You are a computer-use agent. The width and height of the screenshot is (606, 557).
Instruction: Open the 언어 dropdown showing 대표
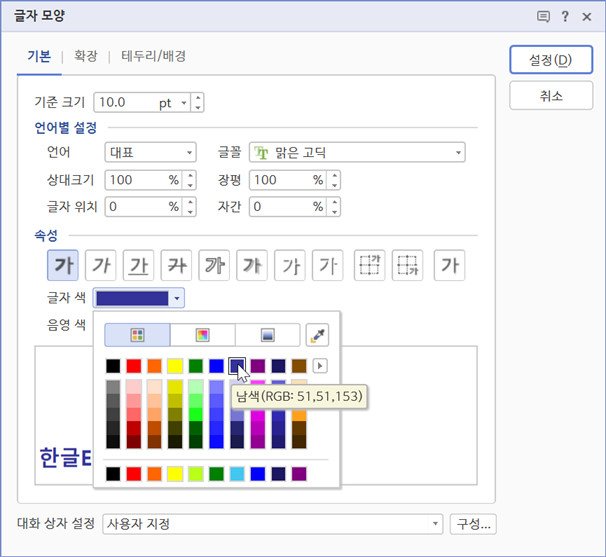click(x=150, y=152)
